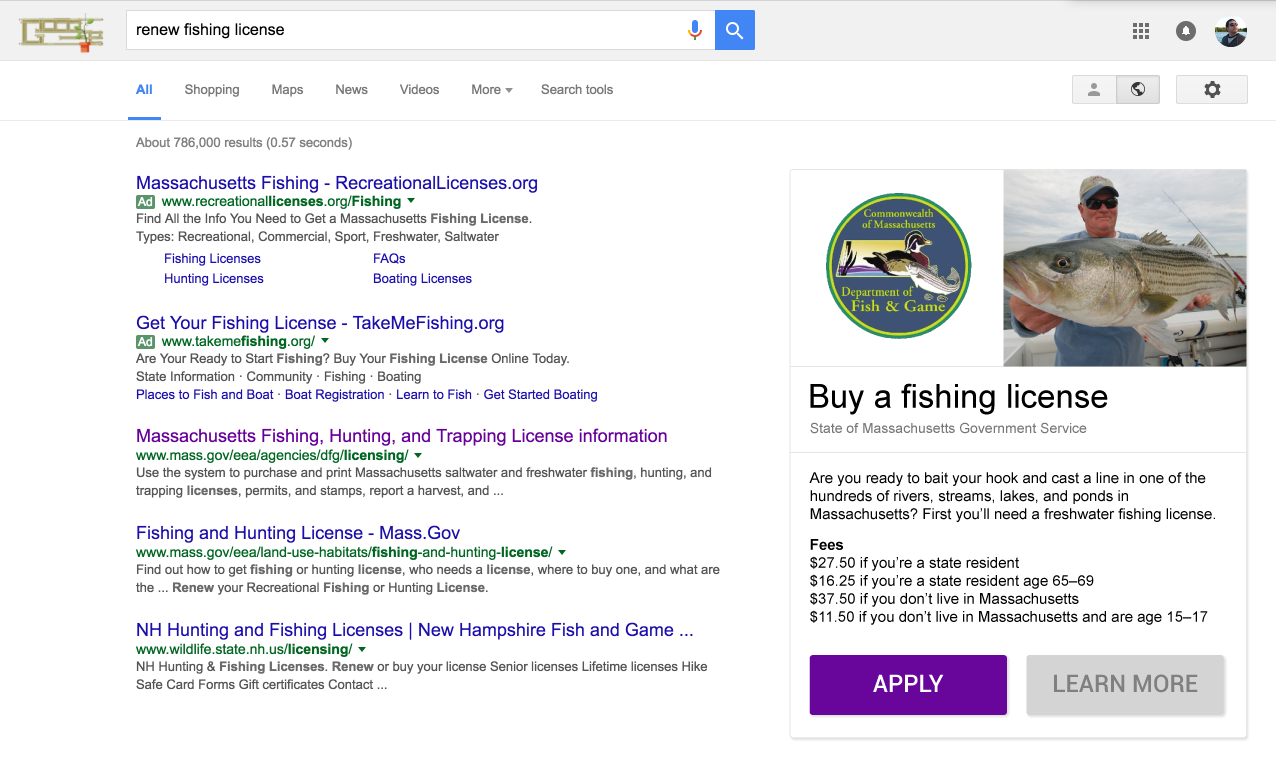Open search settings gear

1212,89
